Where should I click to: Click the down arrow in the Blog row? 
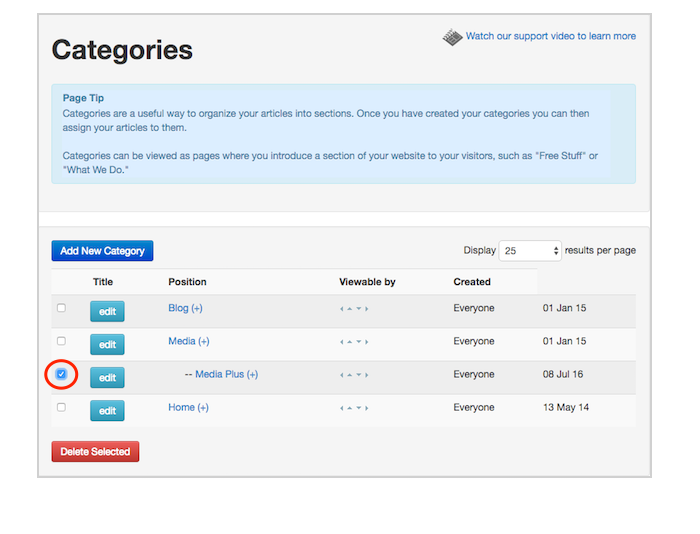pos(358,309)
